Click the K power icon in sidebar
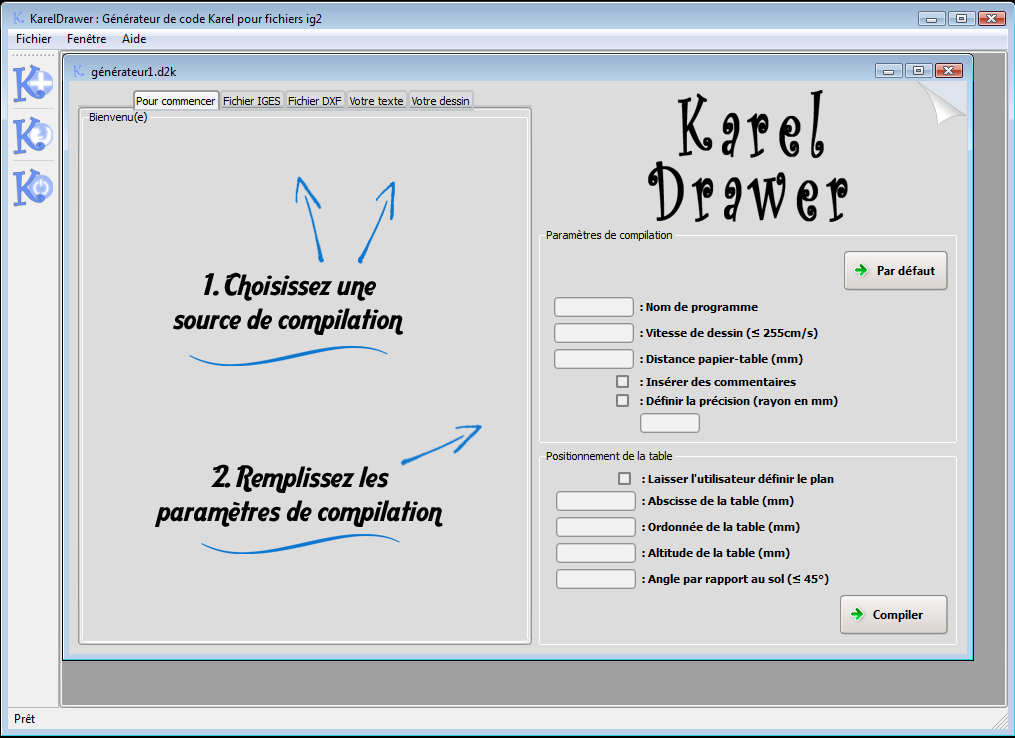Screen dimensions: 1015x738 point(33,188)
